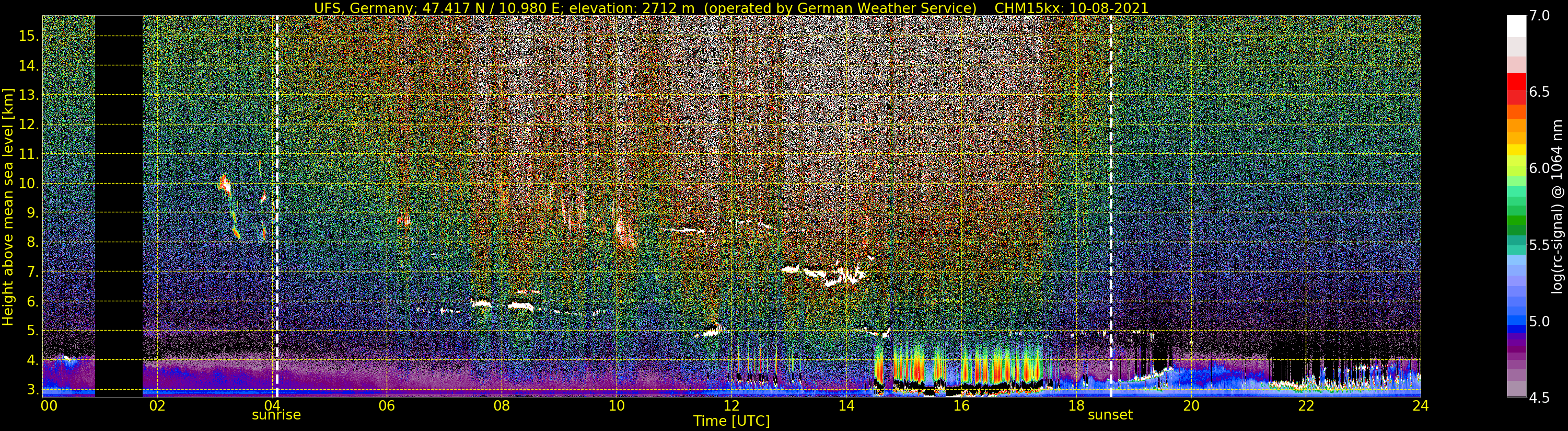Select the 'sunrise' label below the time axis
This screenshot has width=1568, height=431.
click(x=276, y=415)
